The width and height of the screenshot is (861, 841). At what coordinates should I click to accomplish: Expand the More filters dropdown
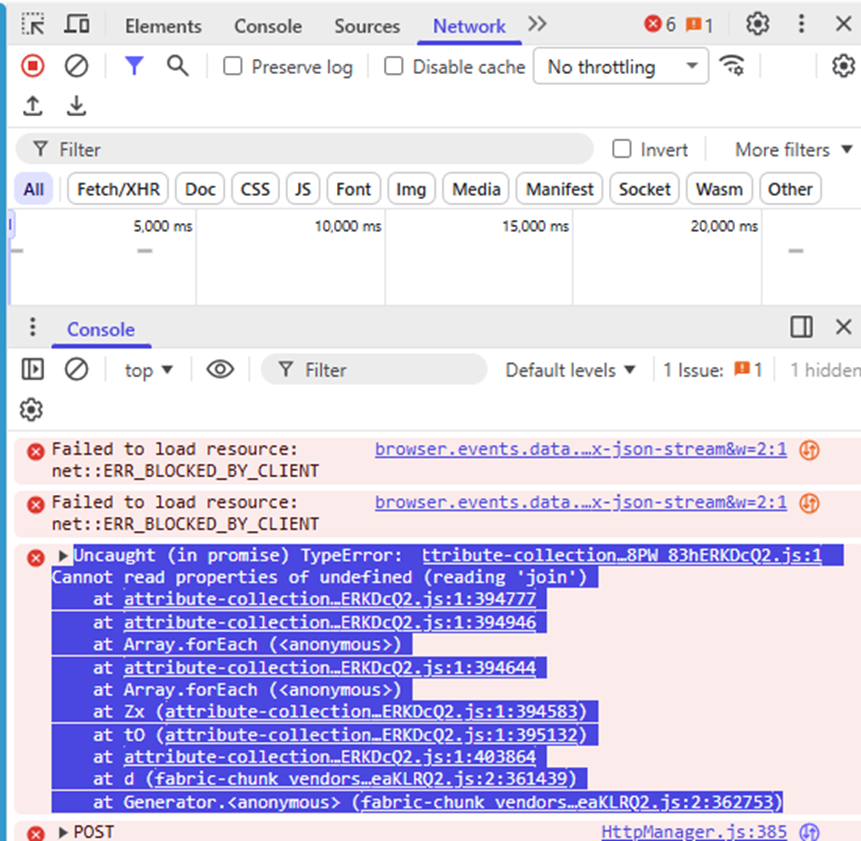tap(793, 149)
